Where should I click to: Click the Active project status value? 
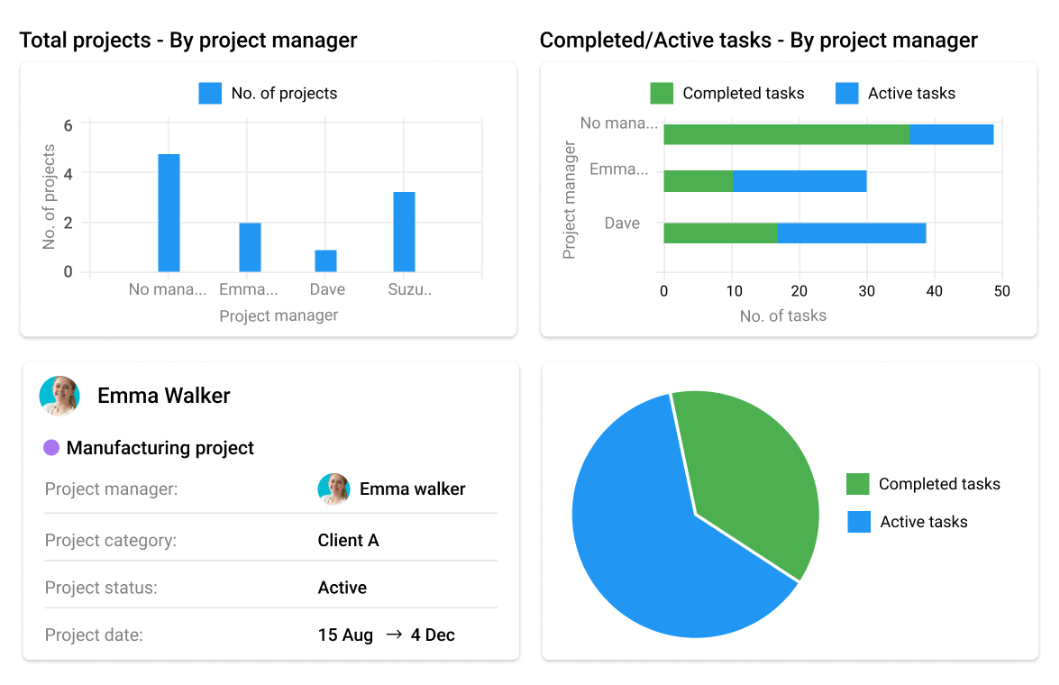[x=342, y=588]
